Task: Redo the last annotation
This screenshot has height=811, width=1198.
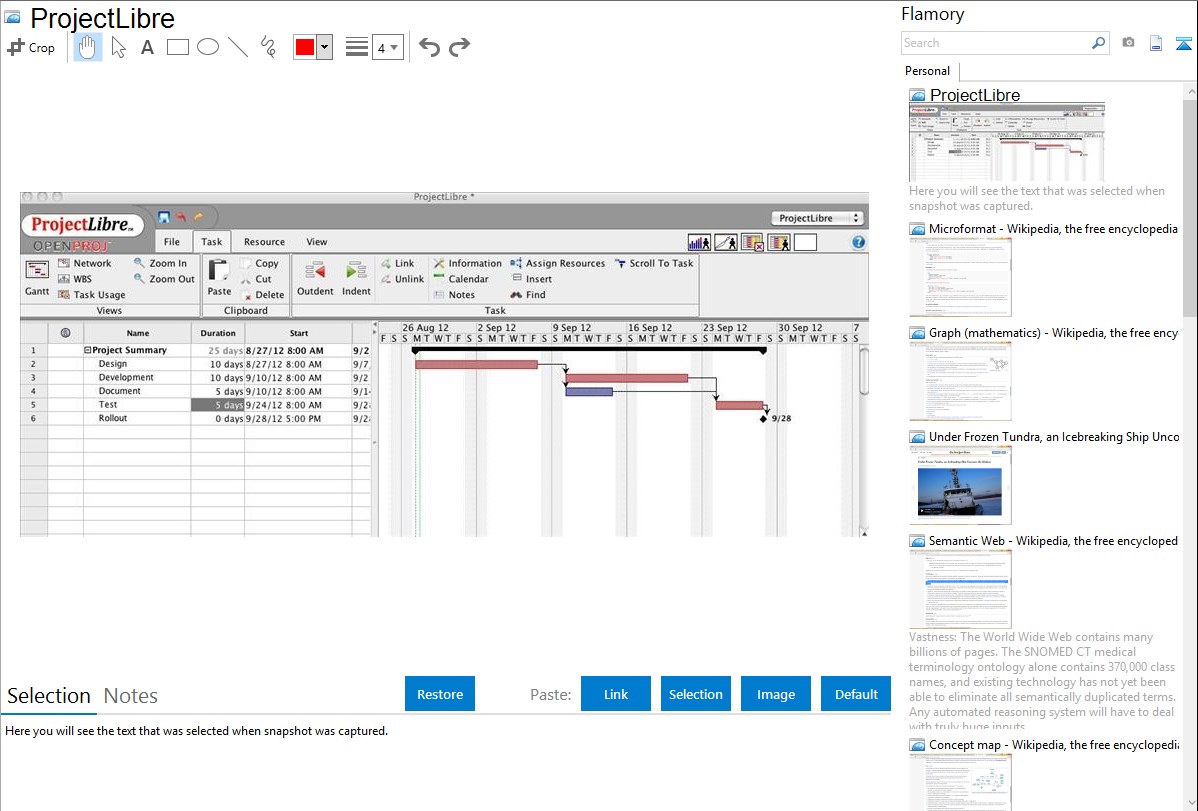Action: click(x=459, y=47)
